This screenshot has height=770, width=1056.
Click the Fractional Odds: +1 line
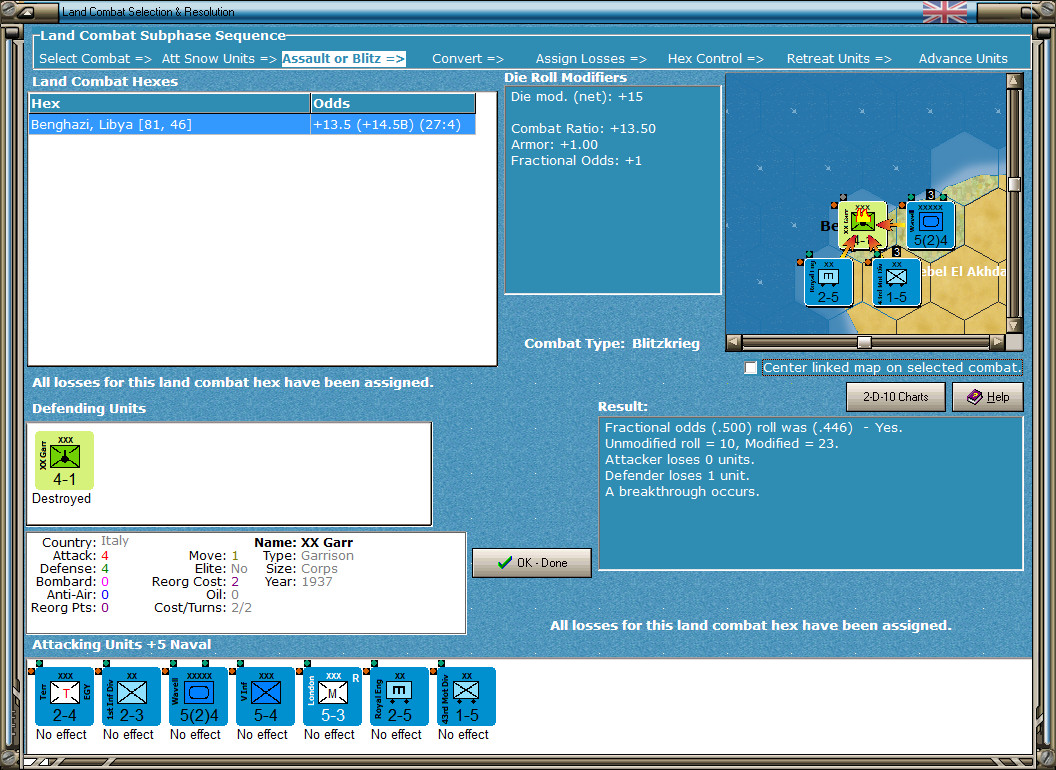[x=576, y=160]
